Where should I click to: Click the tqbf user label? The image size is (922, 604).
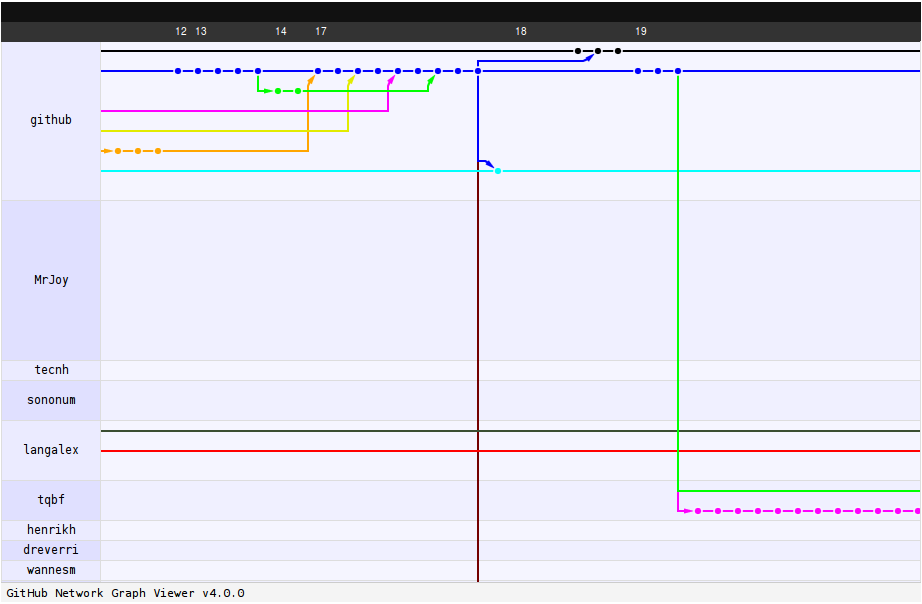[51, 500]
